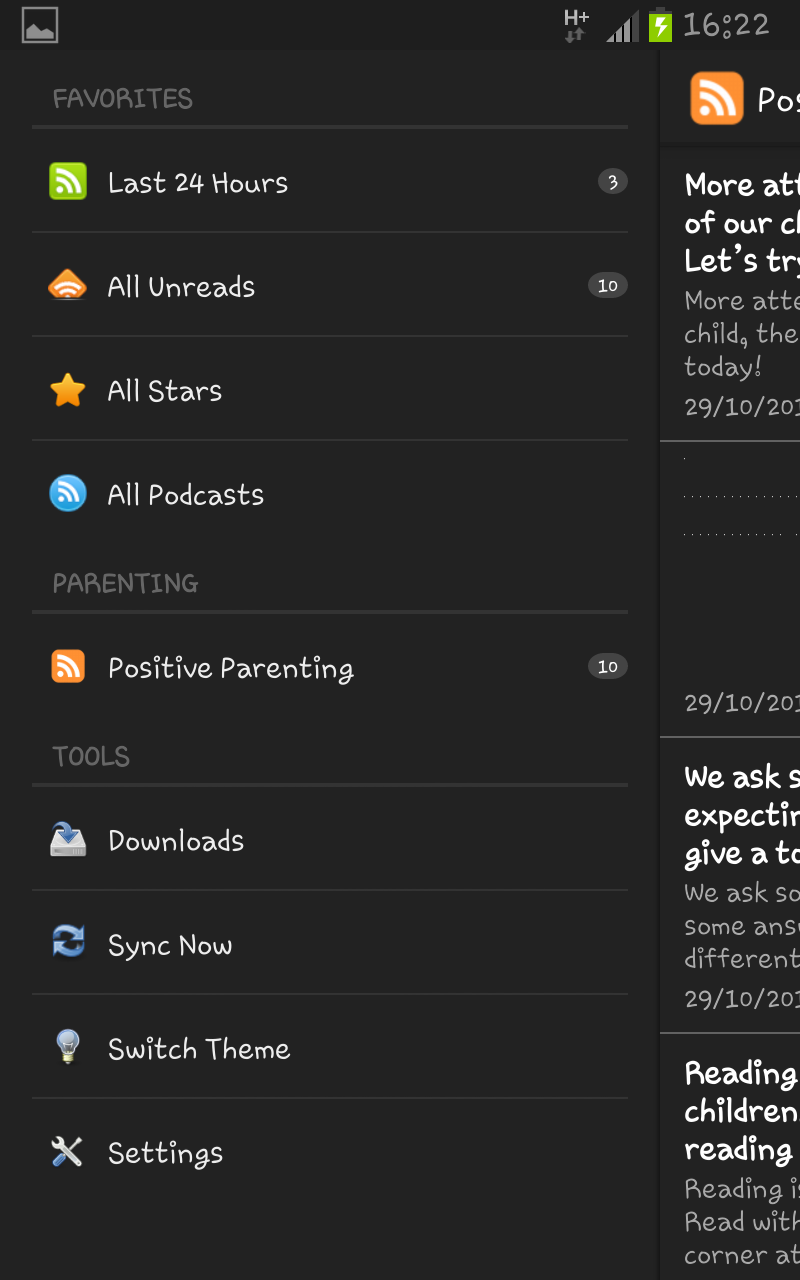Viewport: 800px width, 1280px height.
Task: Tap the blue All Podcasts icon
Action: [68, 494]
